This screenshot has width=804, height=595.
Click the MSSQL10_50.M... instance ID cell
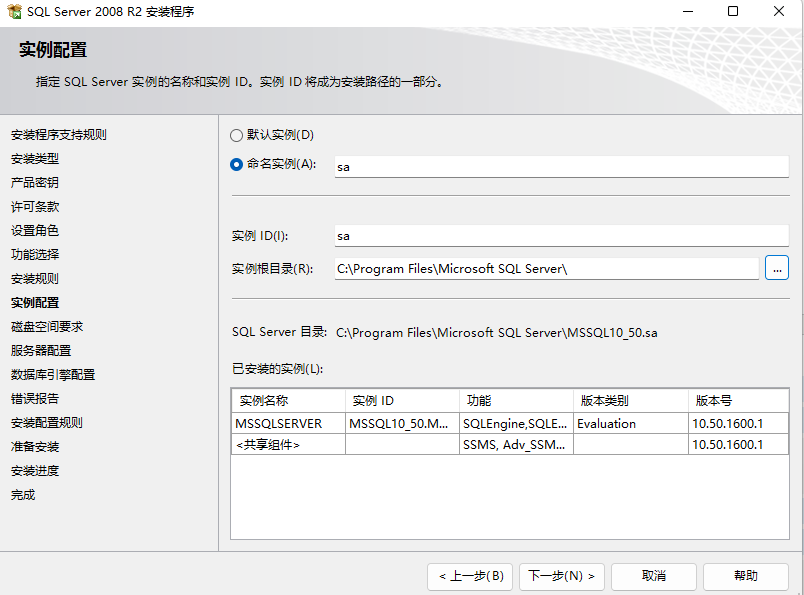click(x=402, y=424)
